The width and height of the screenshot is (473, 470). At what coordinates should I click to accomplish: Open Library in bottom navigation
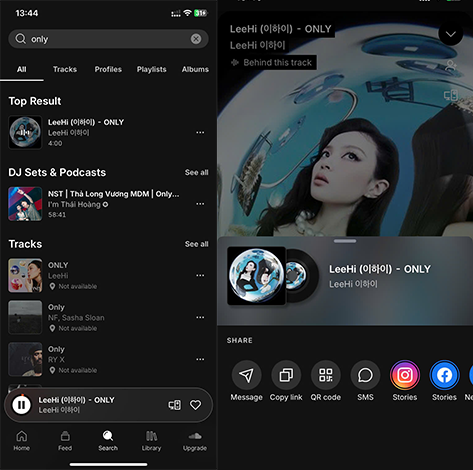[151, 441]
